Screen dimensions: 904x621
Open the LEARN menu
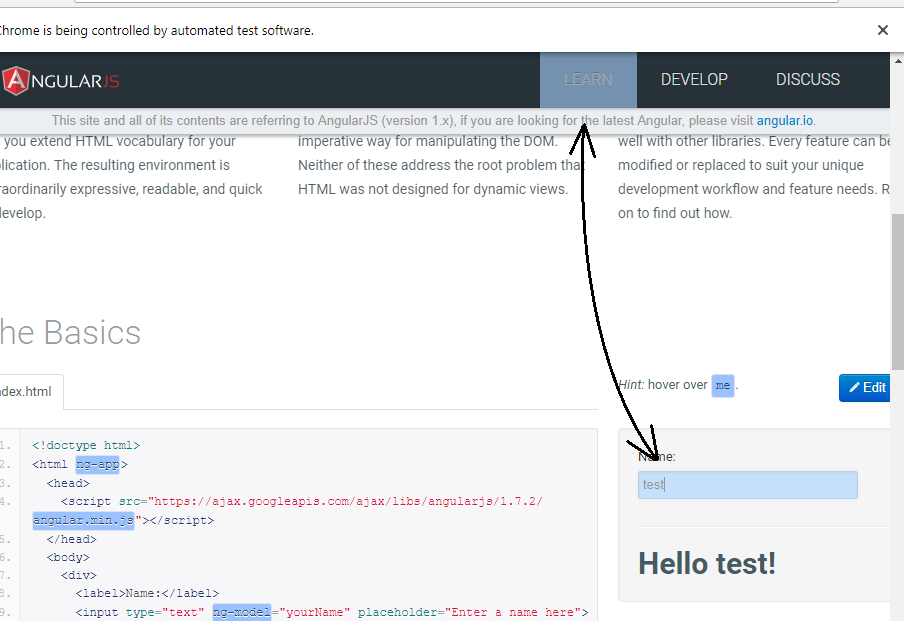click(588, 80)
